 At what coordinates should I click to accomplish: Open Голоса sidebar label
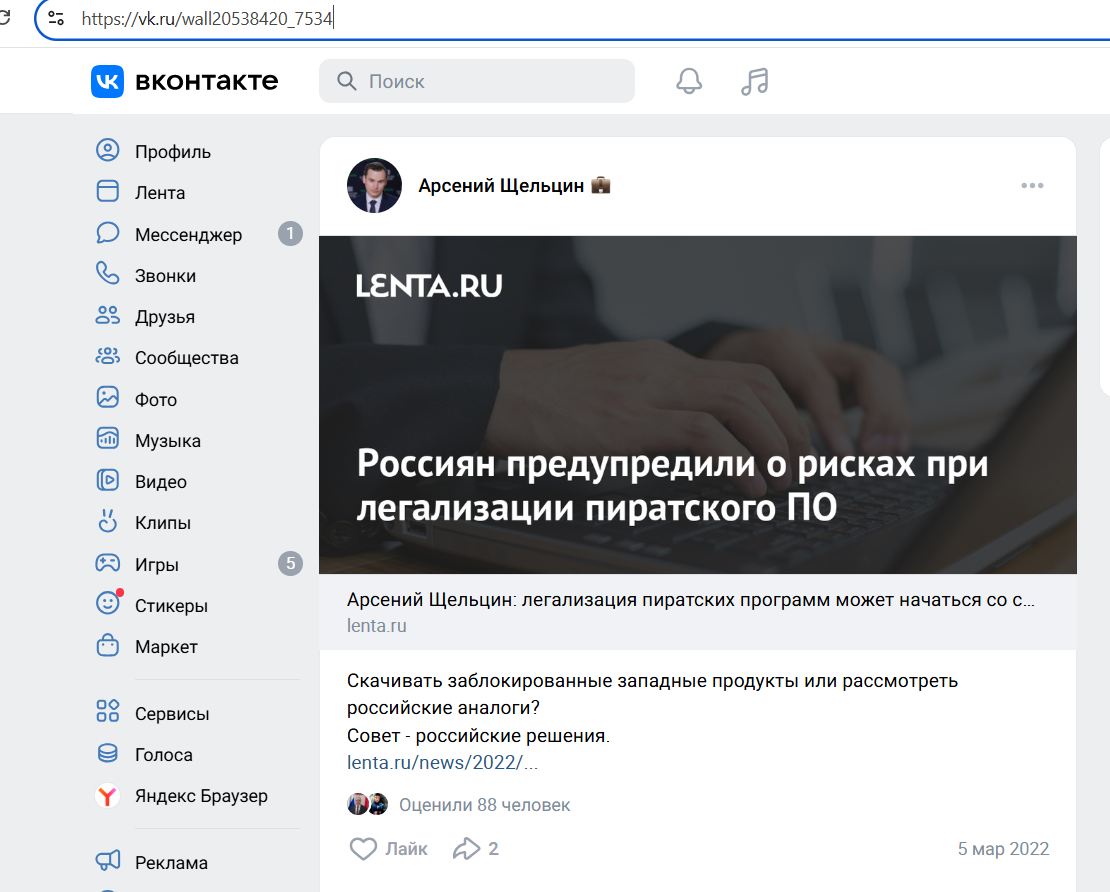(164, 755)
